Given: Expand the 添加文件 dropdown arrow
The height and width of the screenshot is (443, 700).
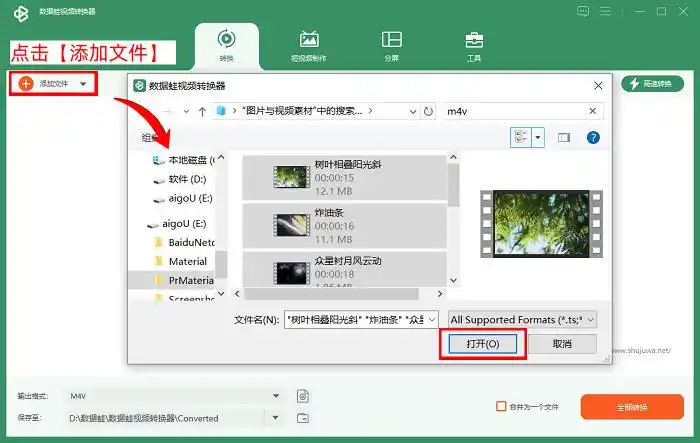Looking at the screenshot, I should pos(83,84).
